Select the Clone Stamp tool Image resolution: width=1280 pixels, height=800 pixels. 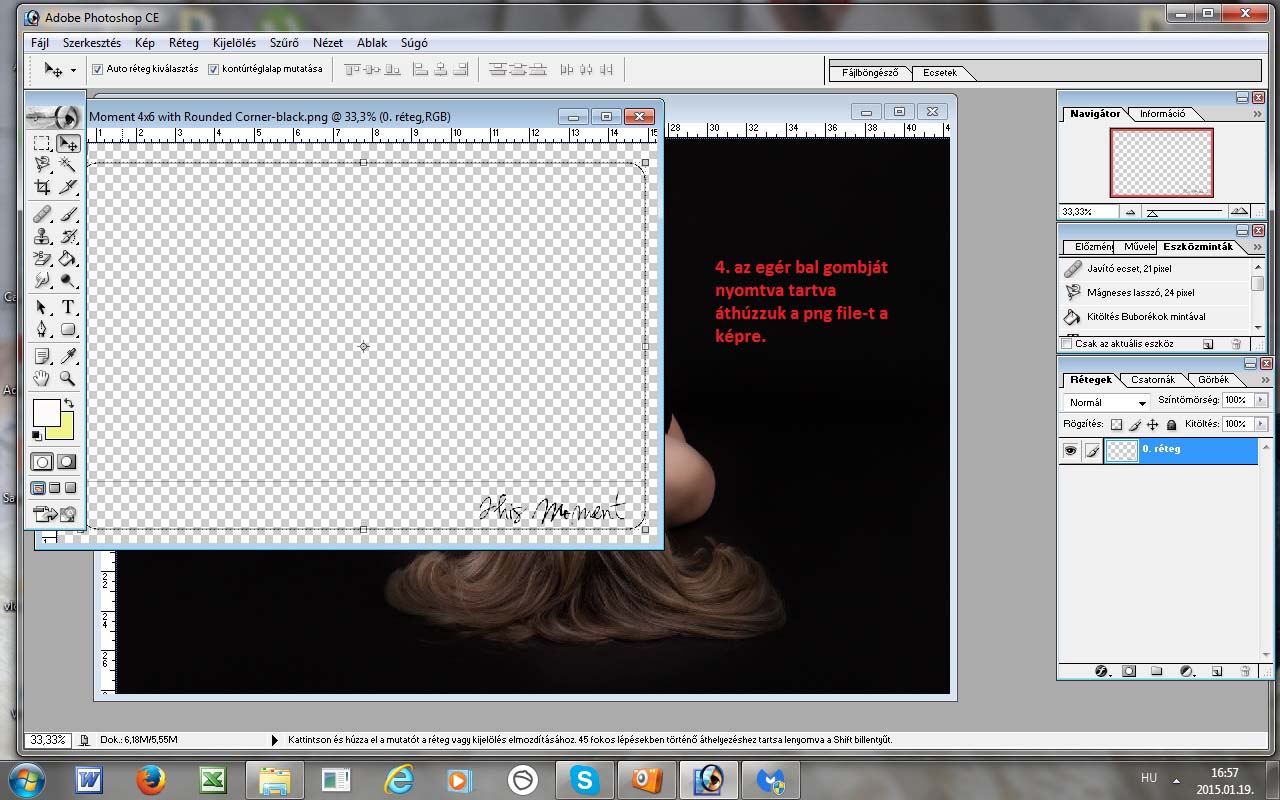coord(42,237)
